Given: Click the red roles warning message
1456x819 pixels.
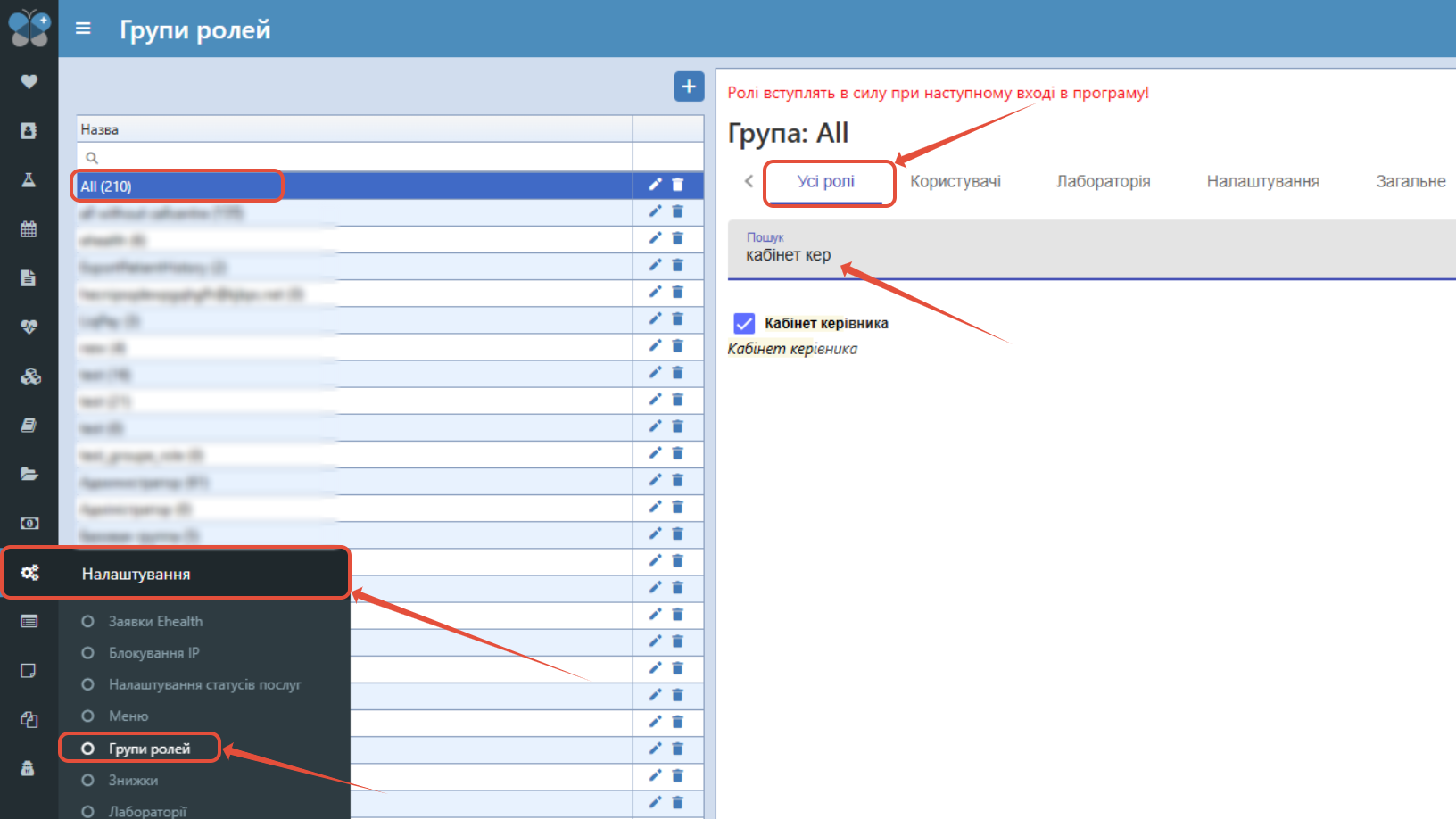Looking at the screenshot, I should point(939,93).
